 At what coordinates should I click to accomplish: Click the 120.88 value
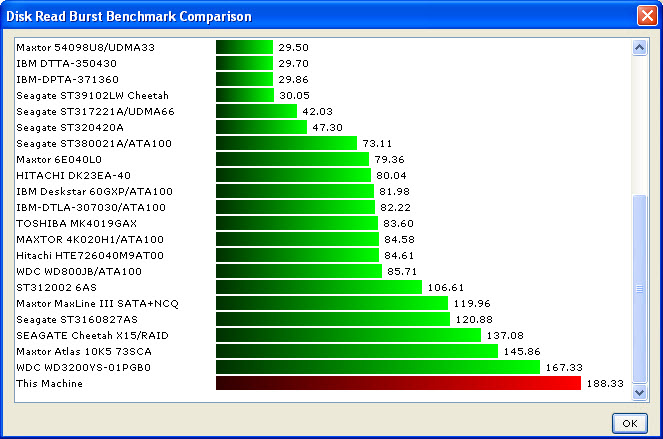474,320
